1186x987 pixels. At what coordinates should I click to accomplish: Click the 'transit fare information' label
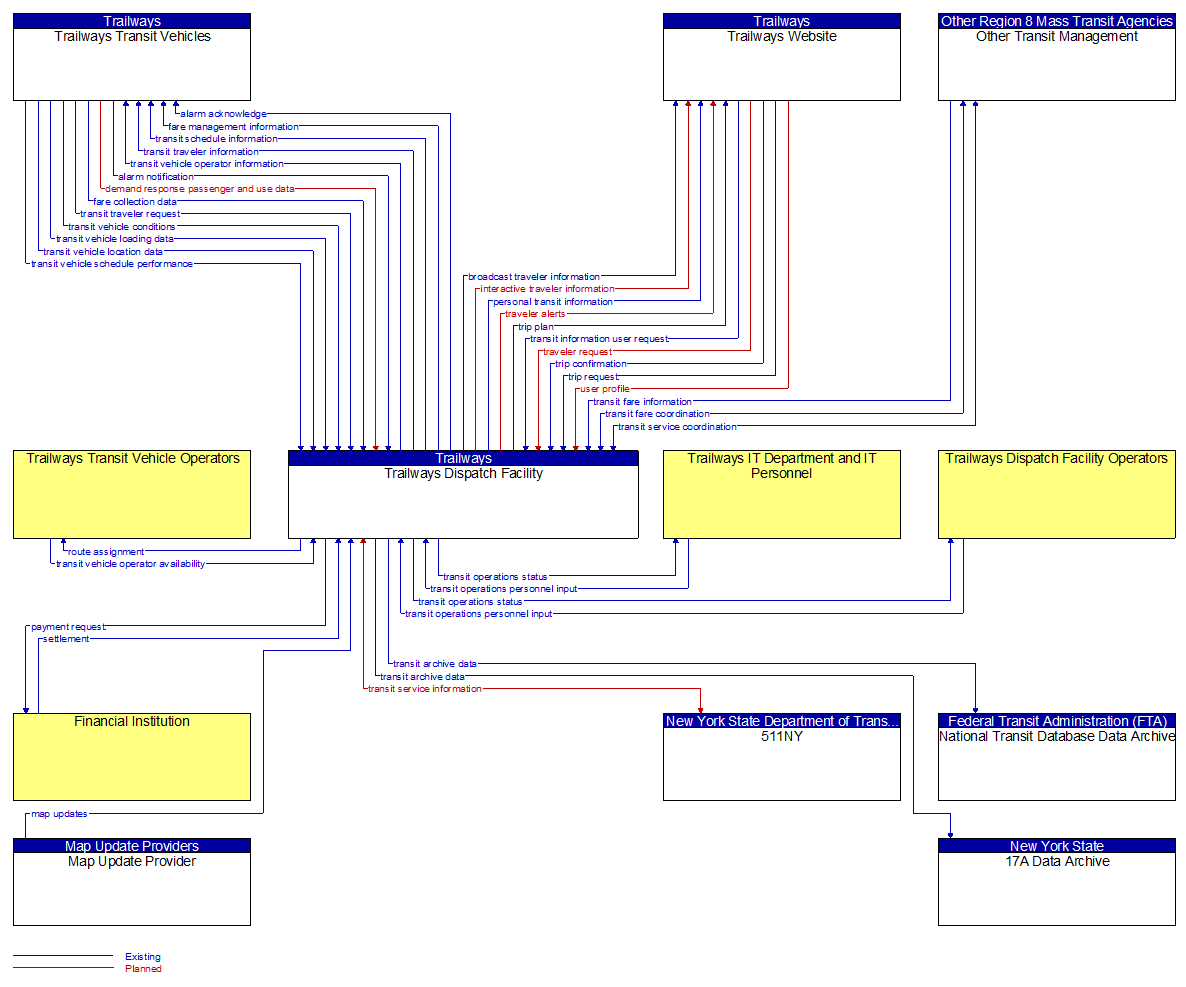pos(641,402)
